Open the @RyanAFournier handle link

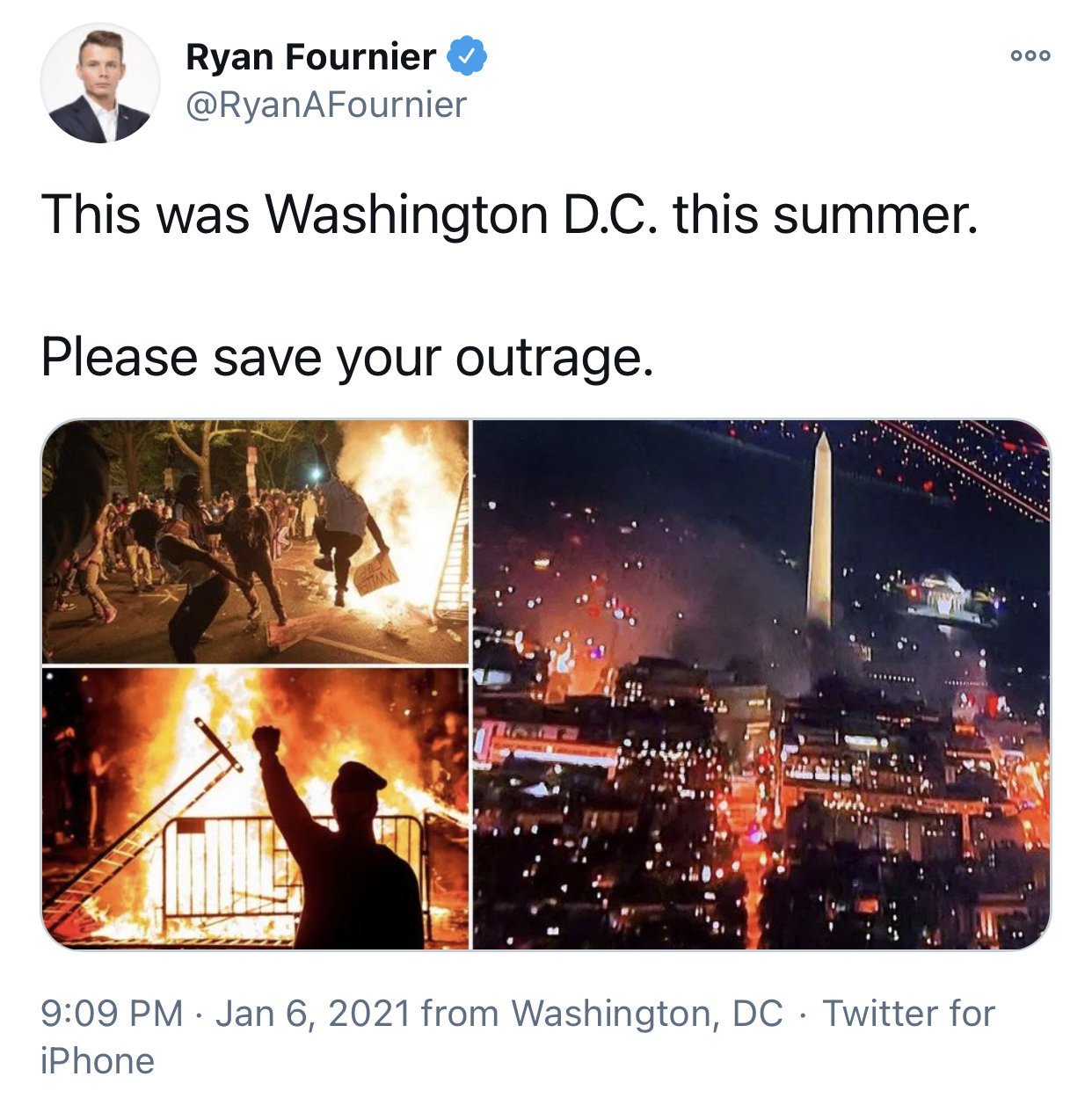click(325, 105)
